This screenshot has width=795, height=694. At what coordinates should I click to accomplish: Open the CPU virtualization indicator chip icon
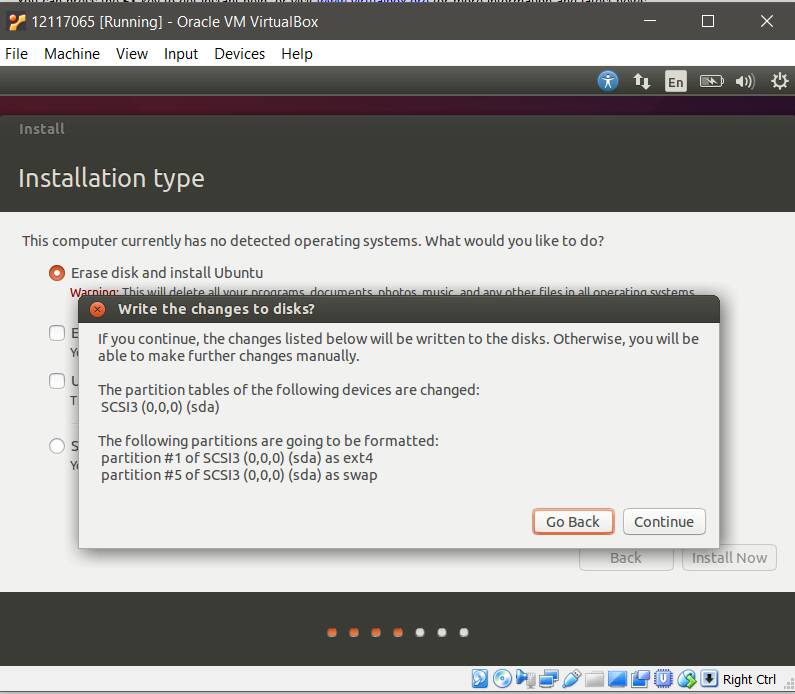point(663,679)
